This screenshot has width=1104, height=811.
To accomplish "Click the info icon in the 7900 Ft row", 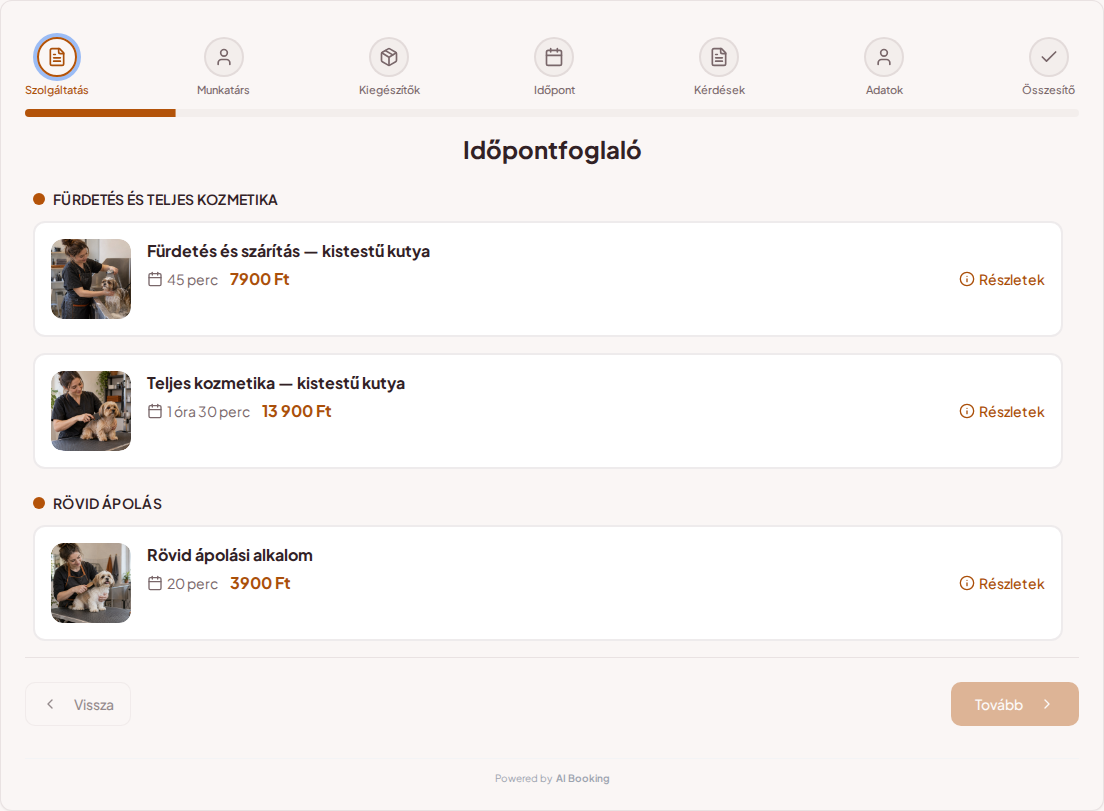I will pyautogui.click(x=967, y=279).
